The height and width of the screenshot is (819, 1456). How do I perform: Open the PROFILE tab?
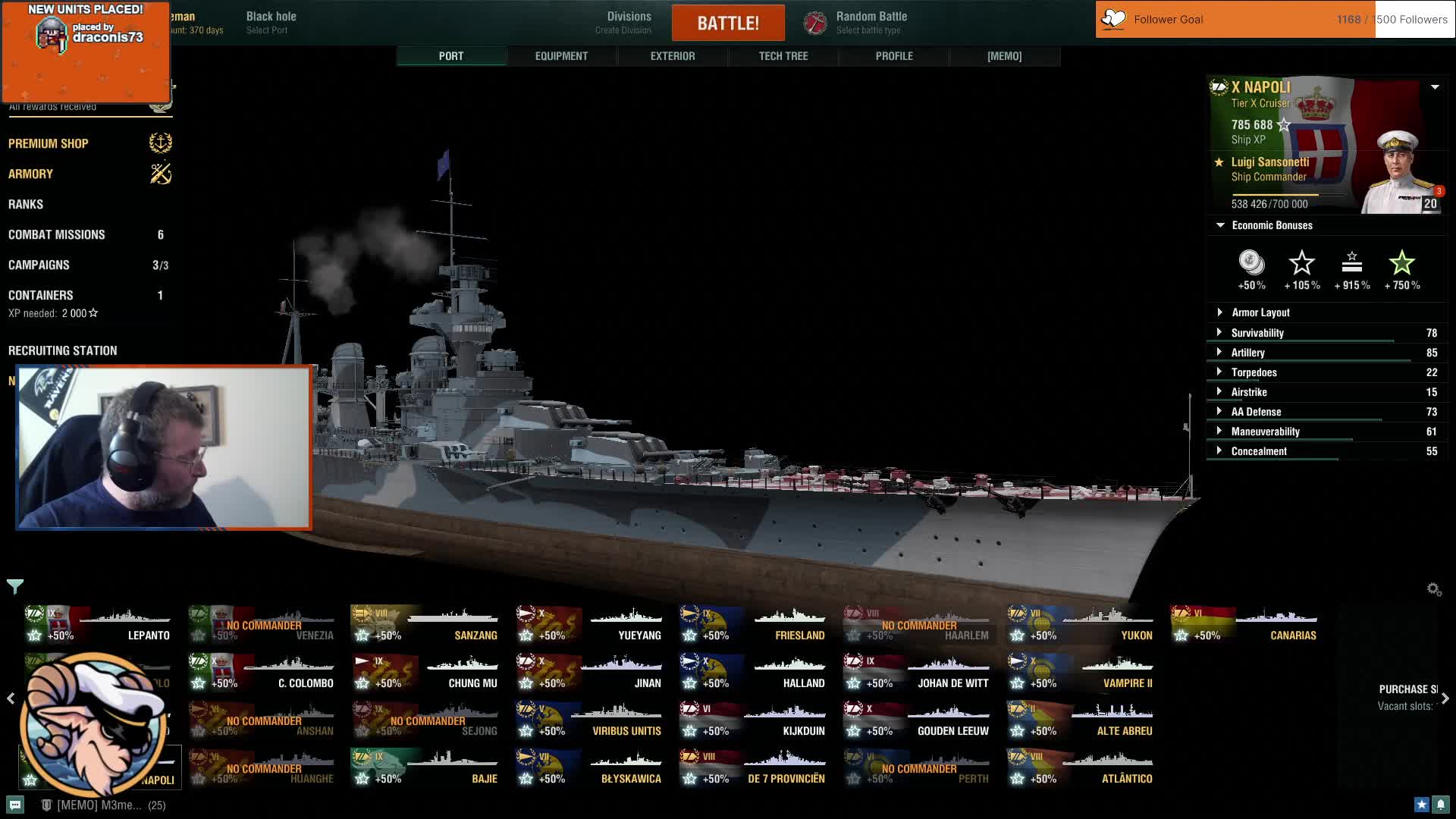pyautogui.click(x=894, y=56)
